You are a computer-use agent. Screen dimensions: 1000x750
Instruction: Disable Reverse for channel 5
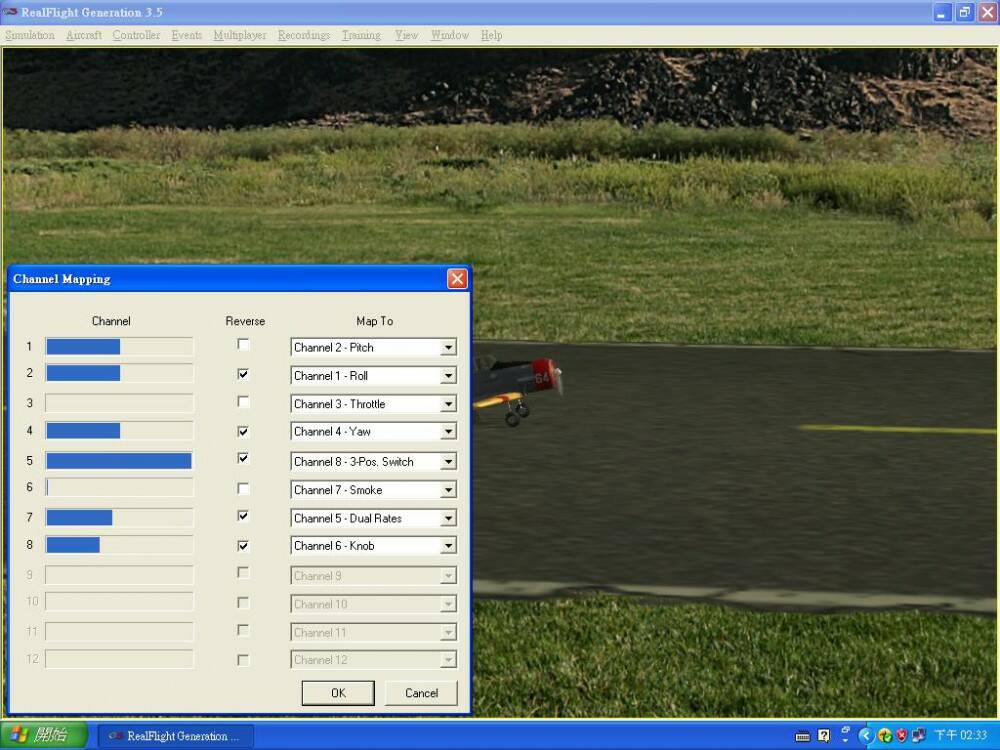click(243, 458)
